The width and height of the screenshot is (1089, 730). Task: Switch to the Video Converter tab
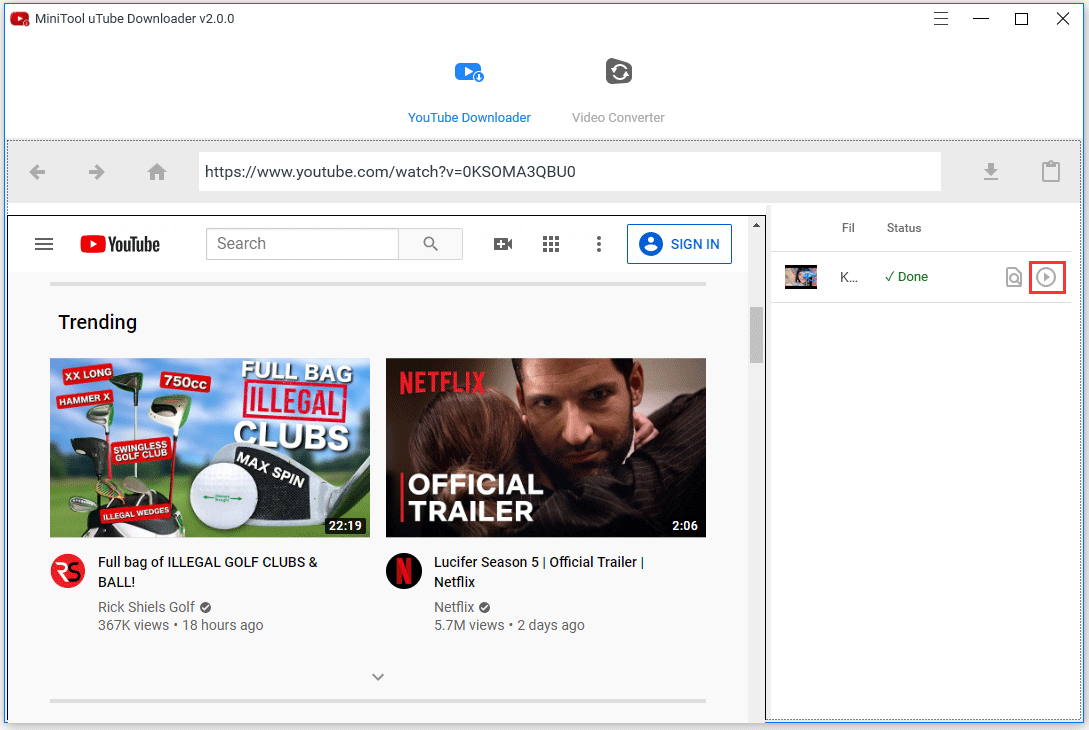pyautogui.click(x=618, y=92)
